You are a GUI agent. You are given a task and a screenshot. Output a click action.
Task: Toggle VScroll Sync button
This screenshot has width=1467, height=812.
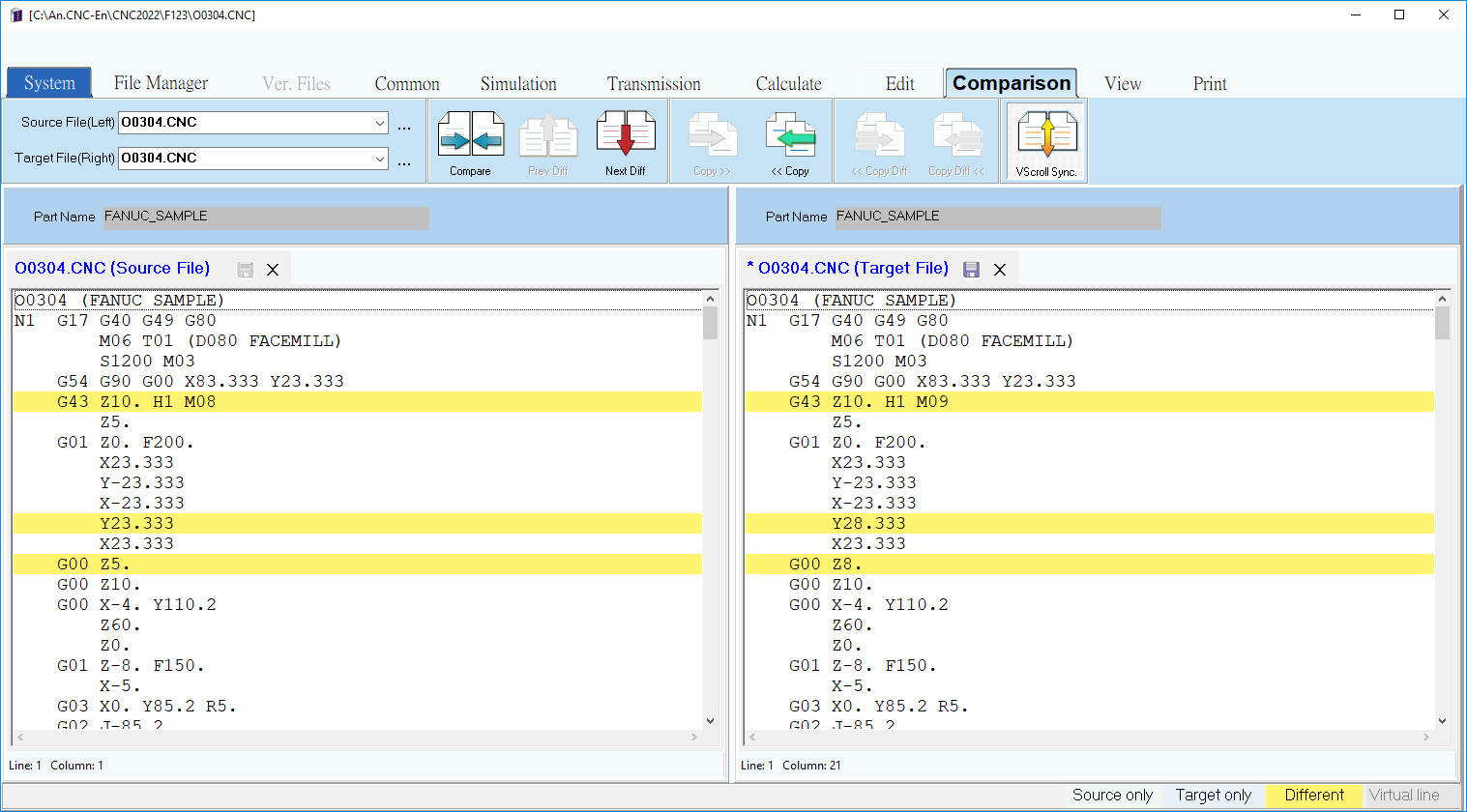pos(1045,141)
